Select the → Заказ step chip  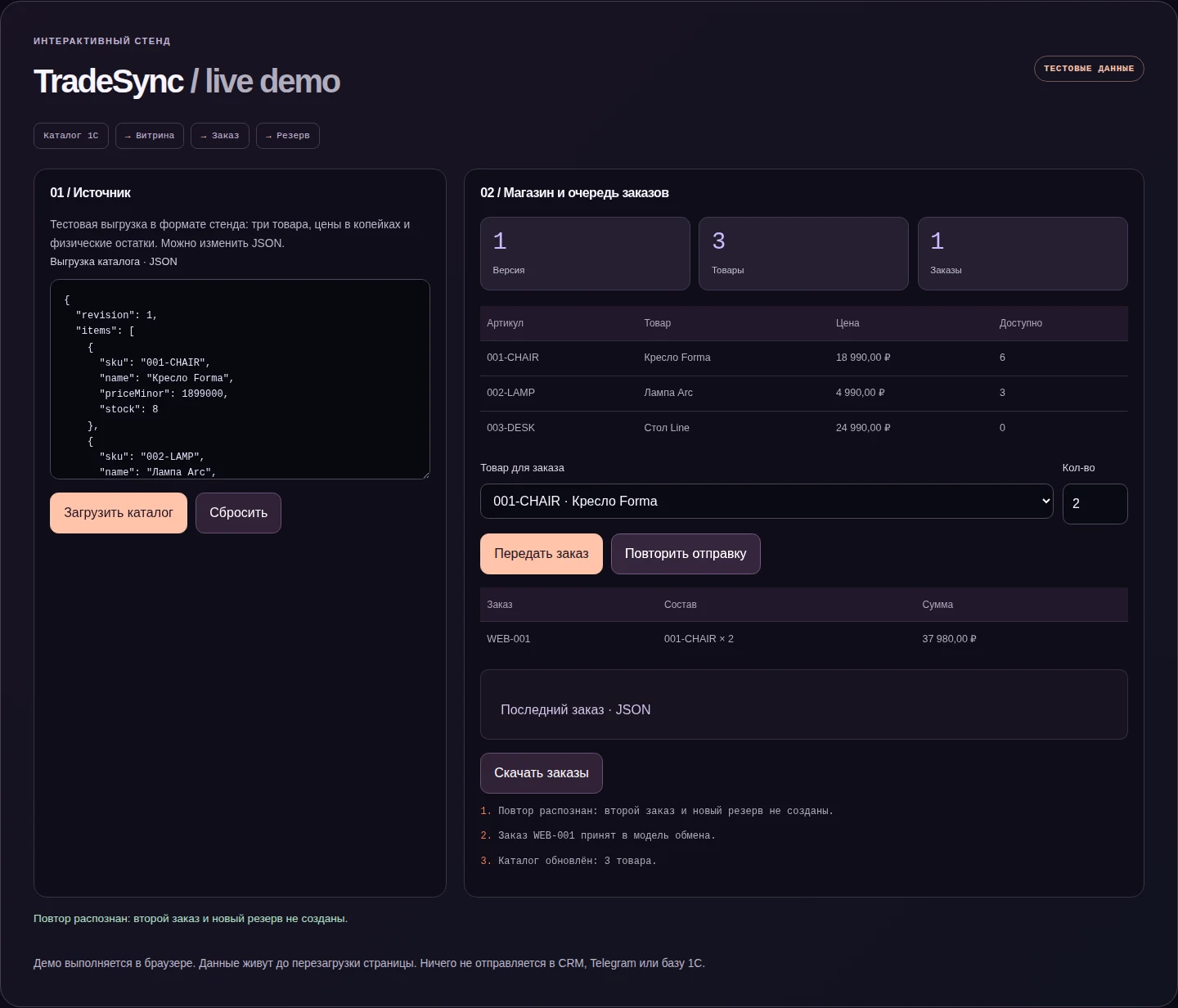pos(220,136)
